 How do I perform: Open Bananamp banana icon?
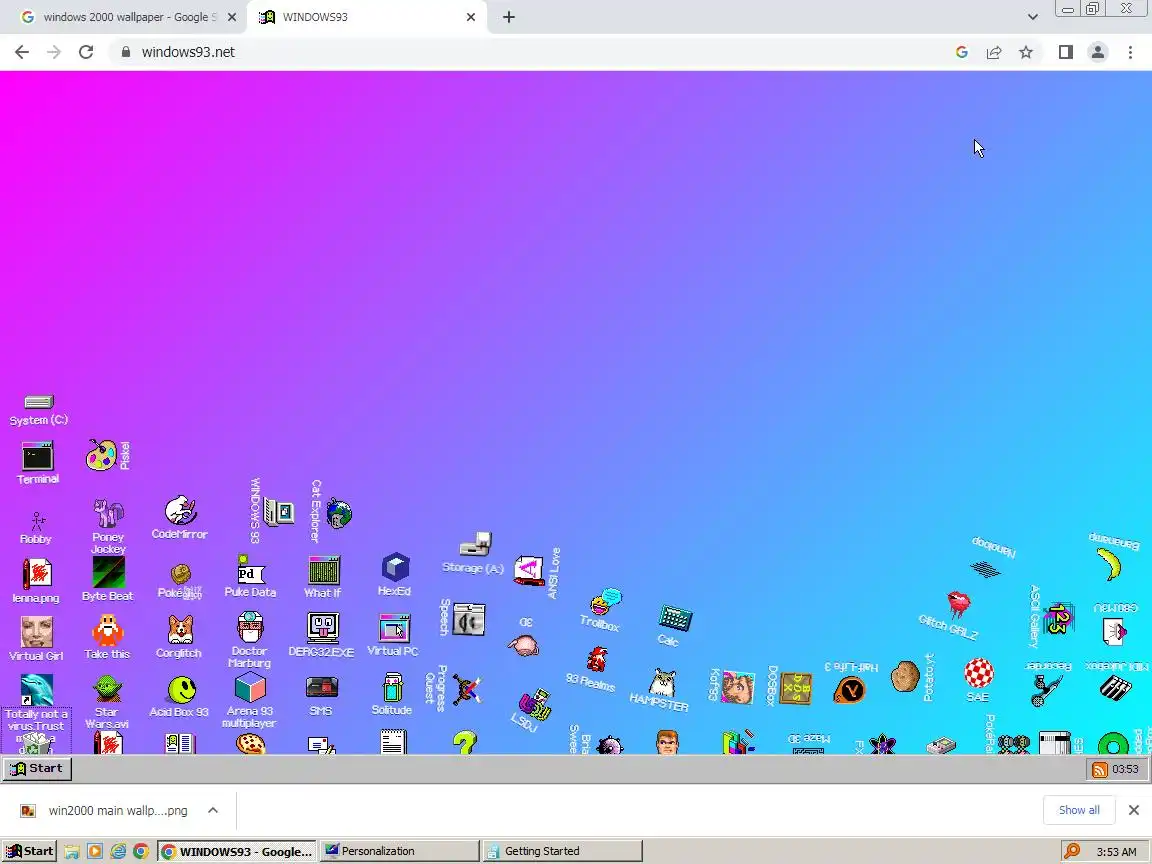[x=1109, y=564]
